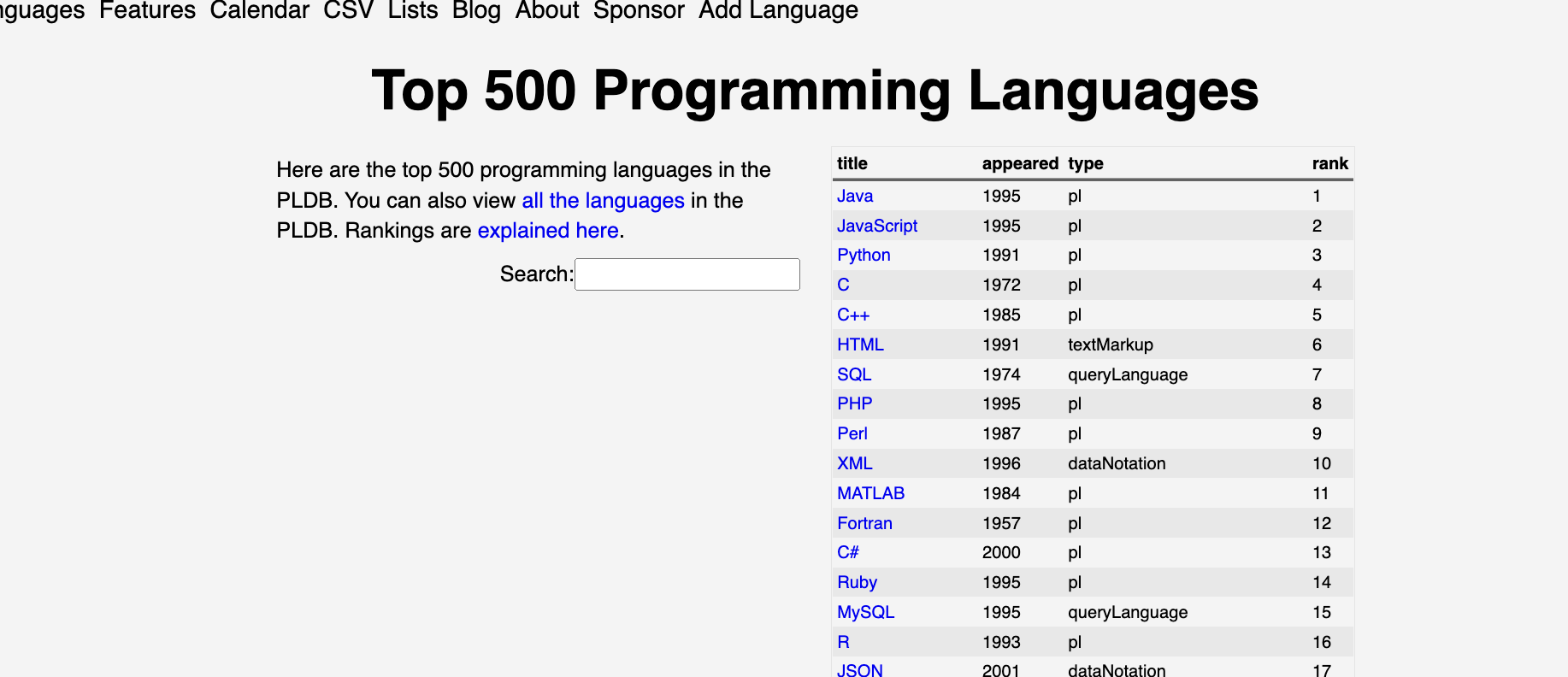This screenshot has height=677, width=1568.
Task: Open the R language link
Action: pyautogui.click(x=843, y=642)
